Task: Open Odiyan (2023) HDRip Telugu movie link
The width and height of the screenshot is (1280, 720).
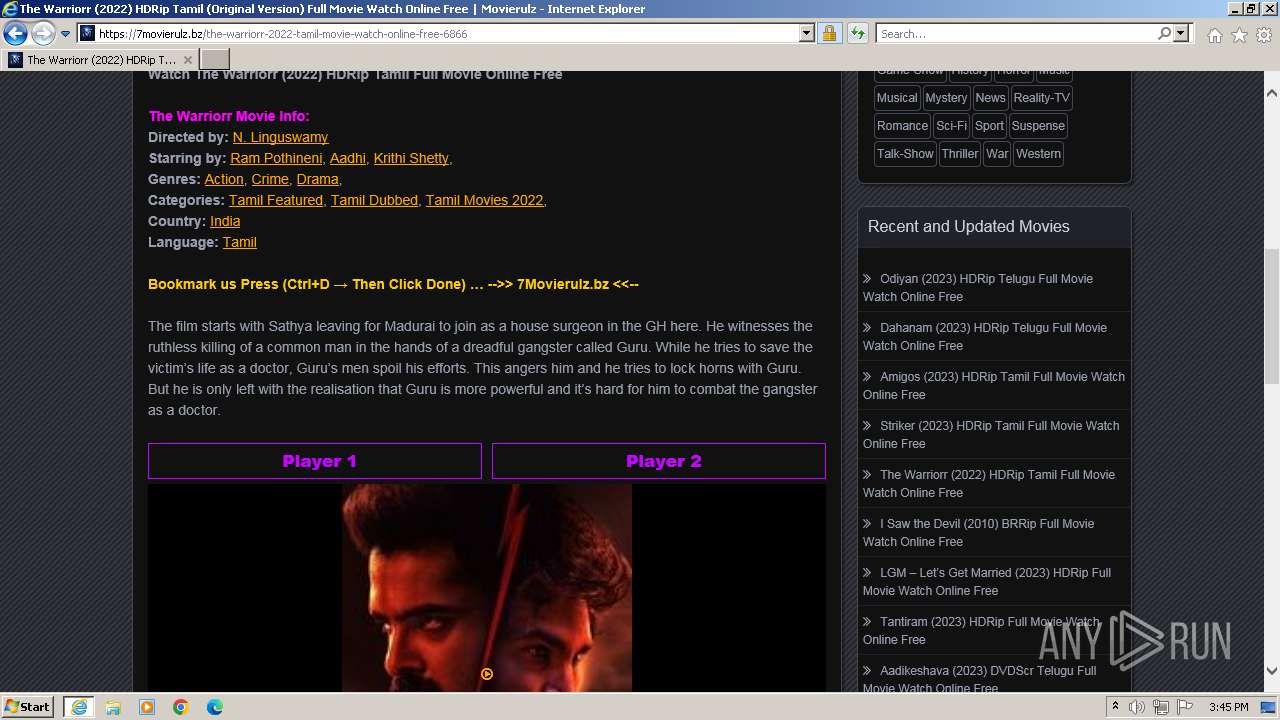Action: click(978, 288)
